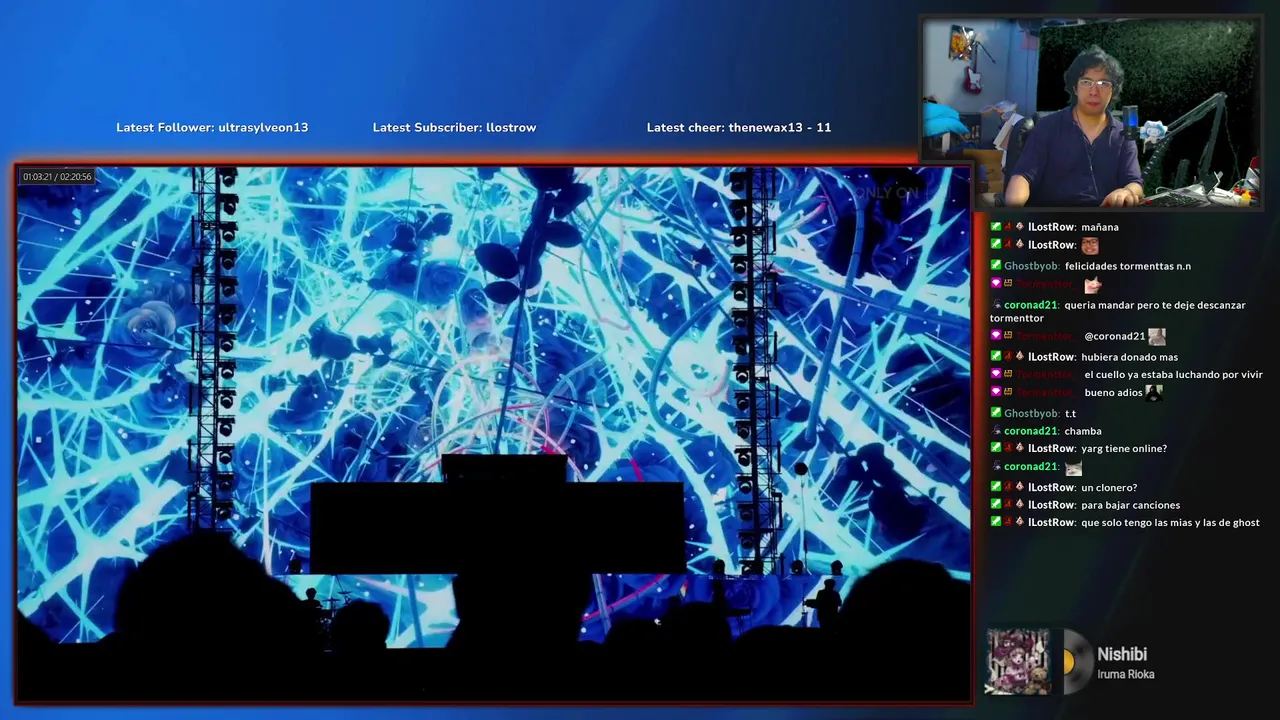Click the ILostRow username on "un clonero?" row

pos(1052,488)
